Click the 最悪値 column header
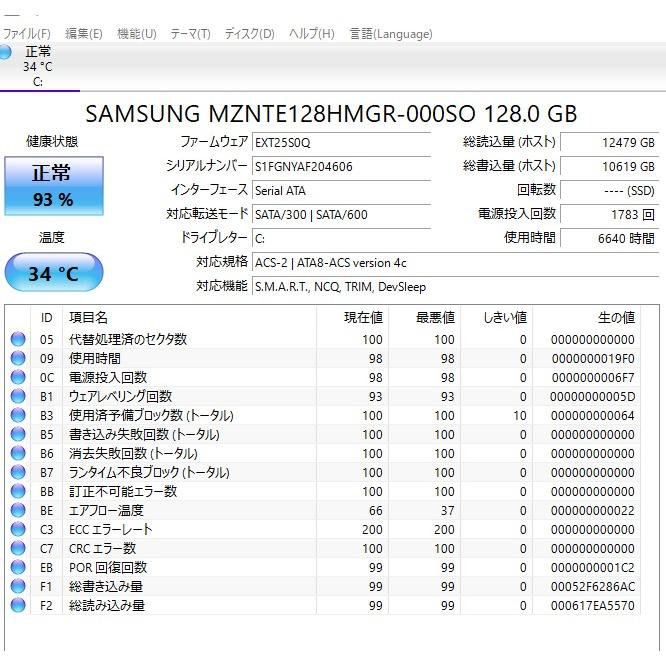The width and height of the screenshot is (666, 666). 424,317
